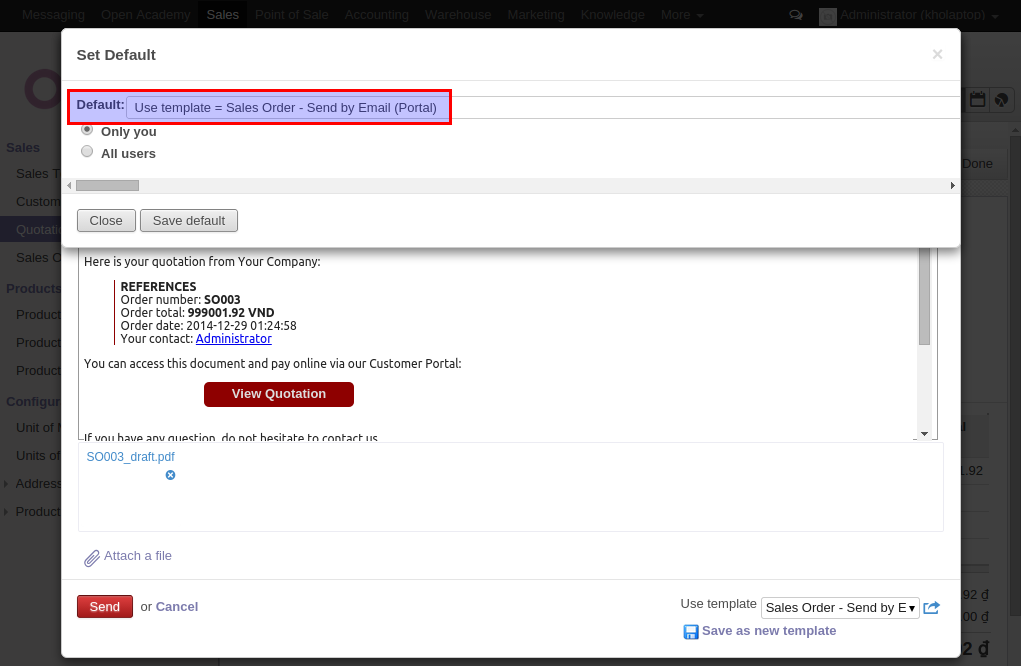Click the open template external link icon

coord(932,607)
